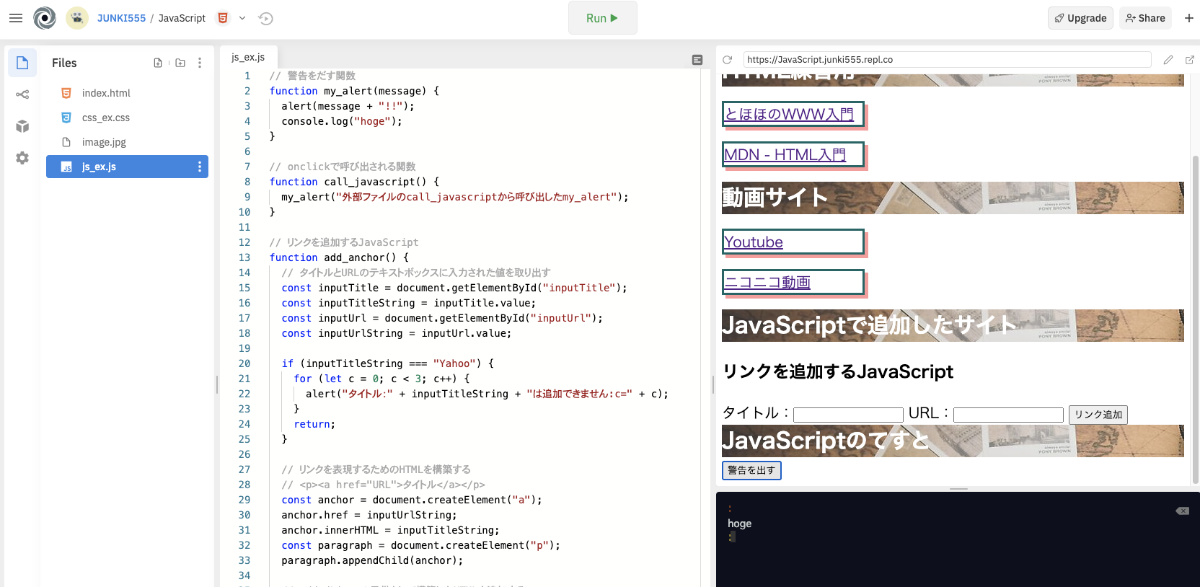Click the Add file icon
This screenshot has width=1200, height=587.
pos(158,63)
